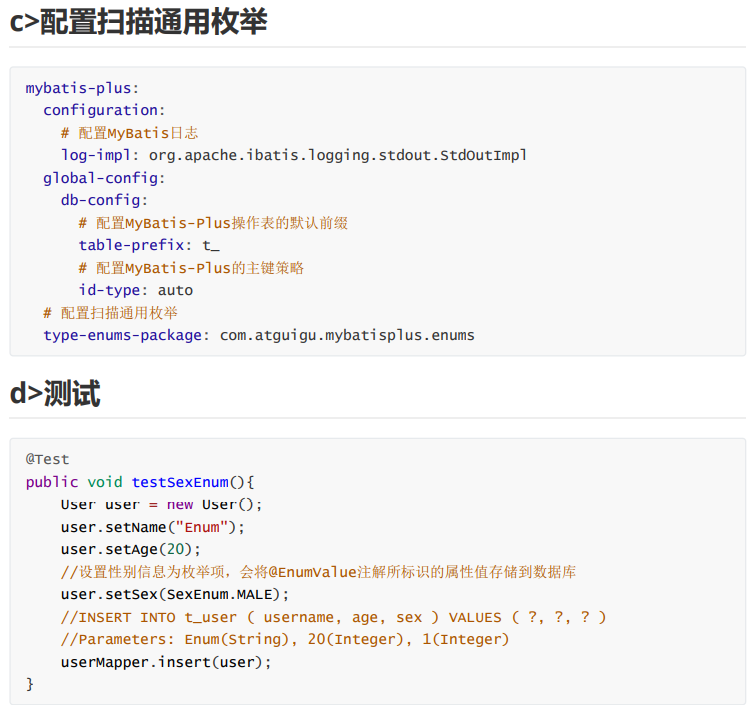
Task: Click the "# 配置MyBatis日志" comment
Action: pos(130,133)
